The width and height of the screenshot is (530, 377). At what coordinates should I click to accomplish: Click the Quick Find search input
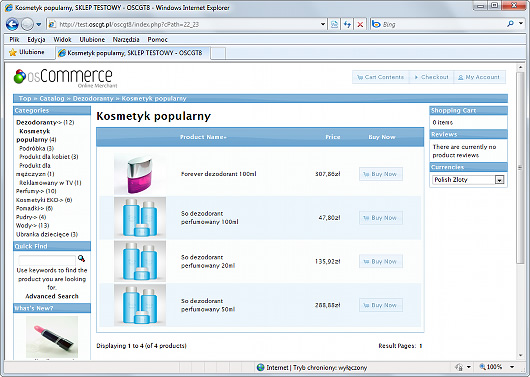pos(47,261)
